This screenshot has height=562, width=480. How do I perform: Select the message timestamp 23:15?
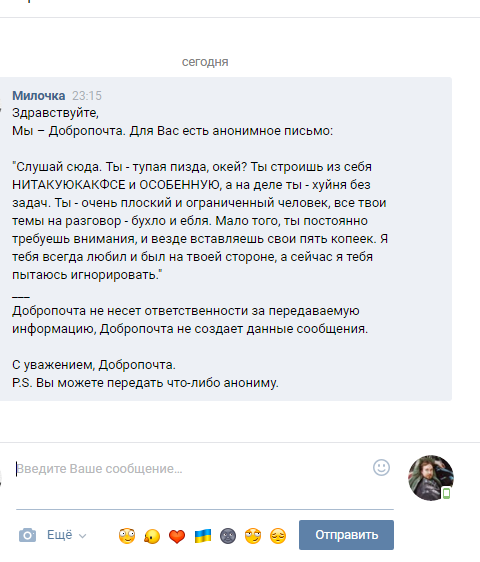click(x=87, y=96)
